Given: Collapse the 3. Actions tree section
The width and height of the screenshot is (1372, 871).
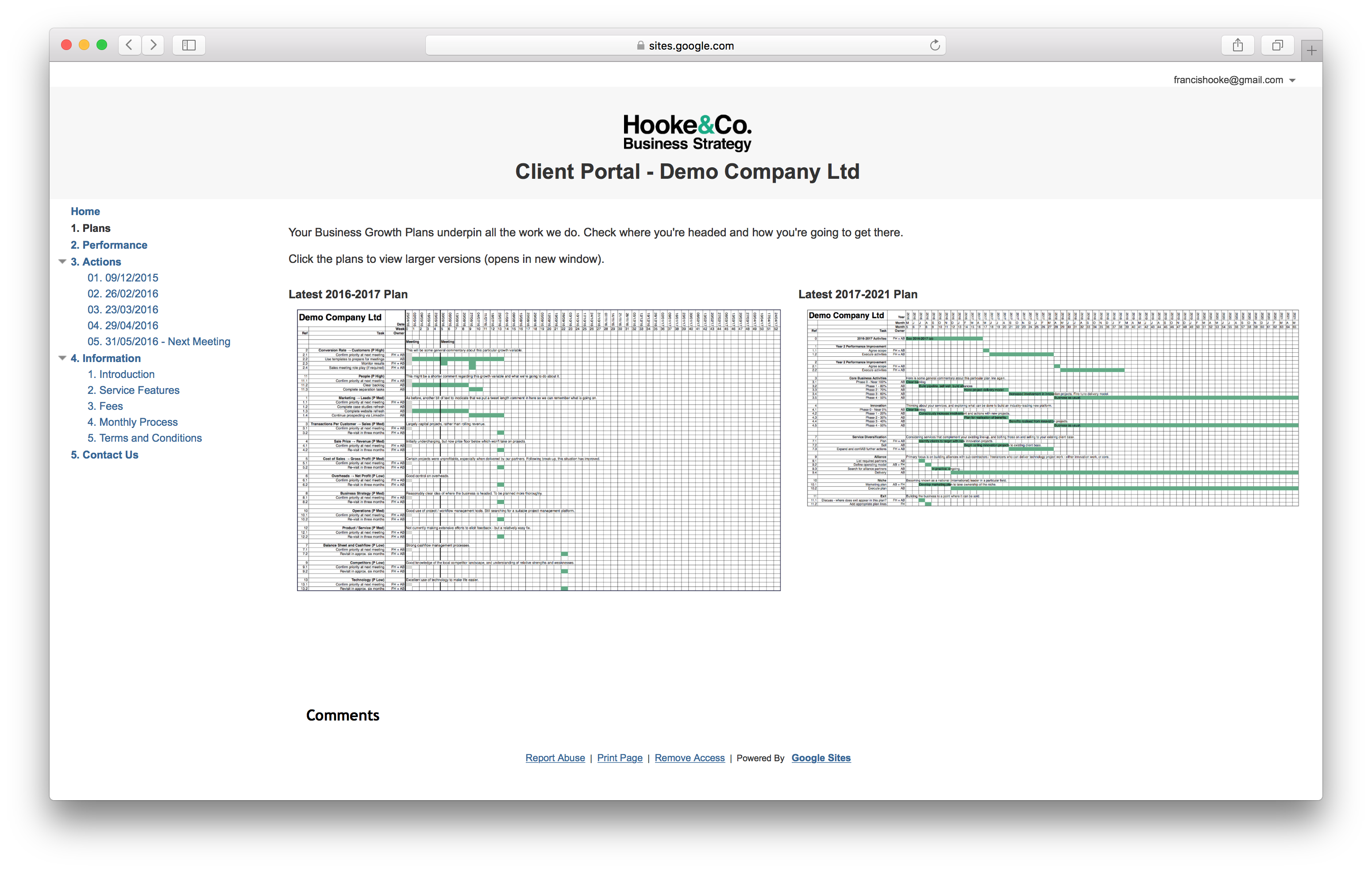Looking at the screenshot, I should 62,262.
